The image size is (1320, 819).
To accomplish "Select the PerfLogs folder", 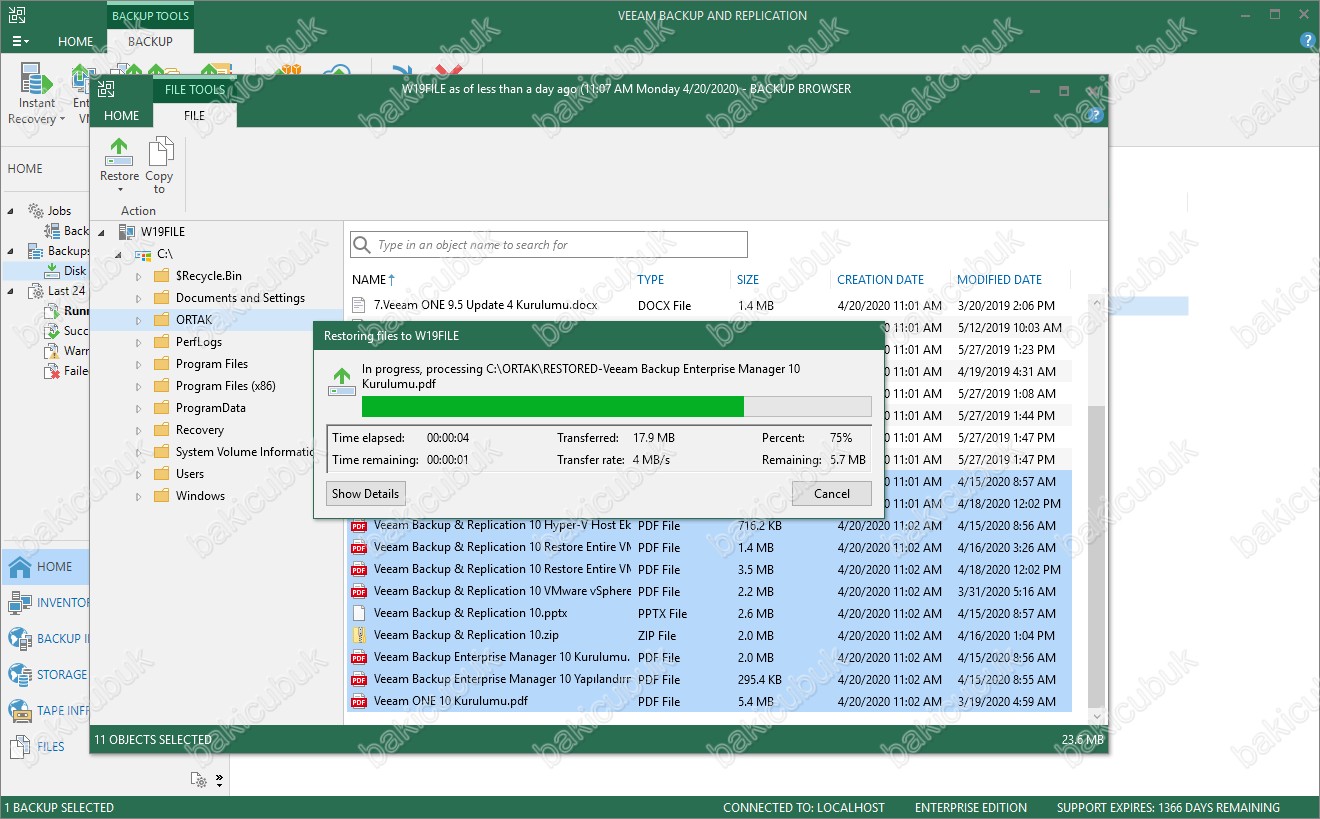I will pyautogui.click(x=198, y=342).
